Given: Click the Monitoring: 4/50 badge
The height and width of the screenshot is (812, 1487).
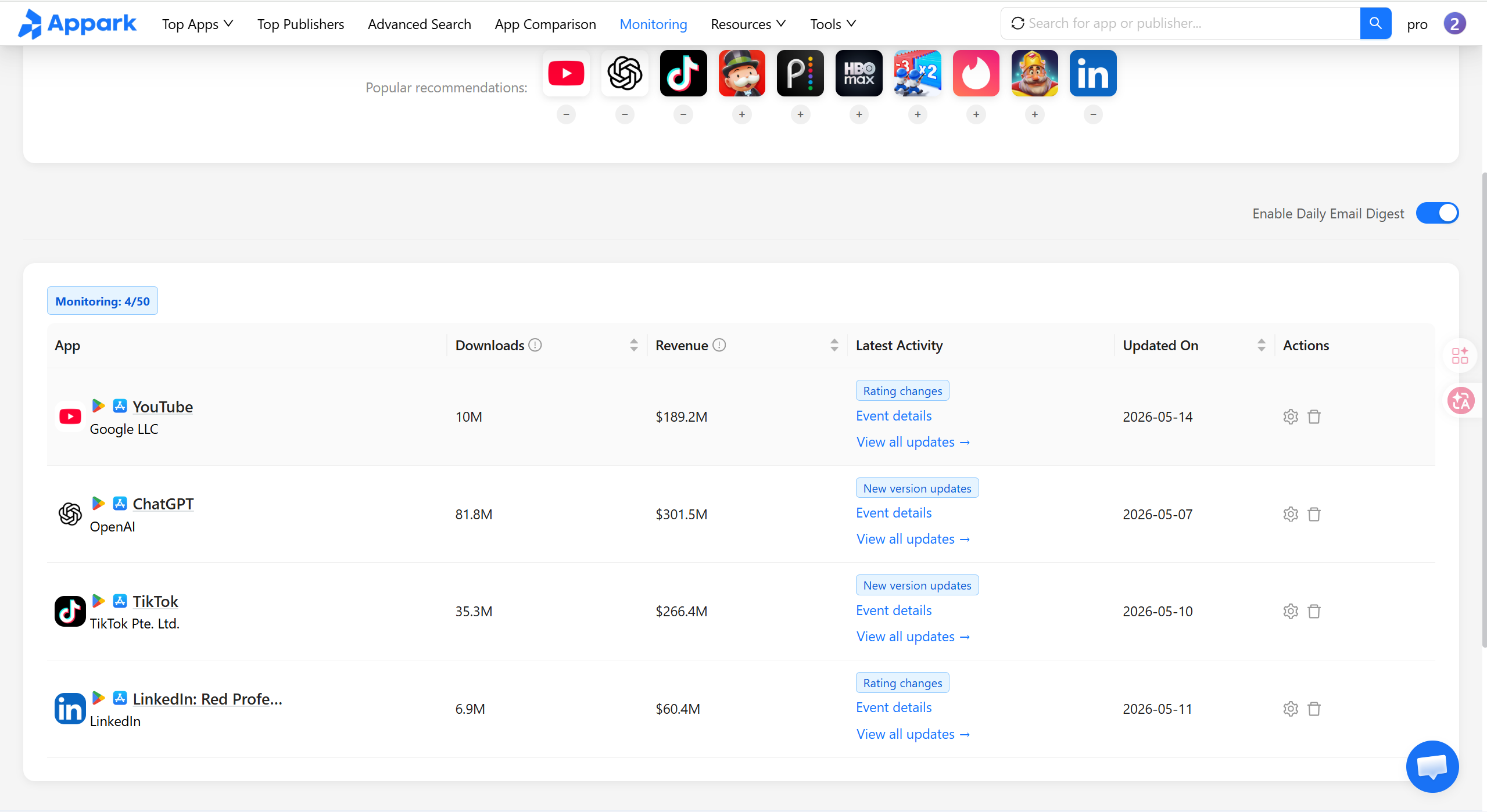Looking at the screenshot, I should [102, 301].
